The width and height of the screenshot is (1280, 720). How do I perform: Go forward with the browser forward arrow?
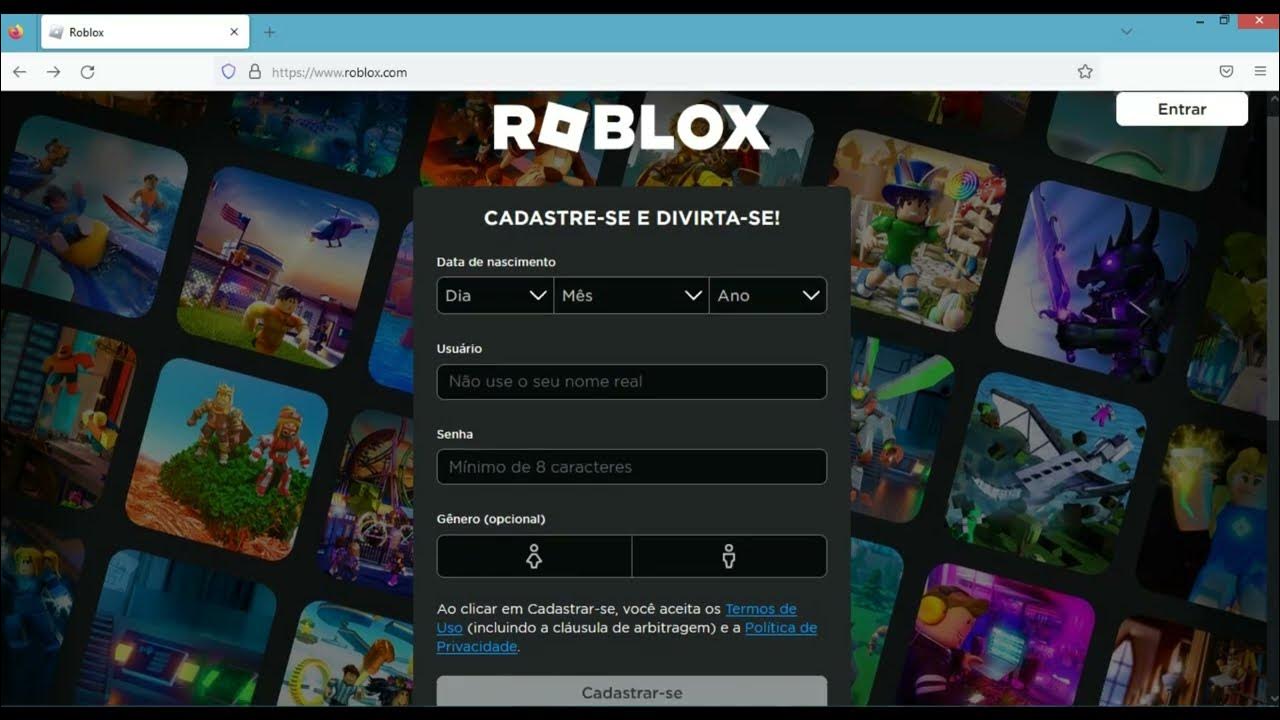pyautogui.click(x=54, y=72)
